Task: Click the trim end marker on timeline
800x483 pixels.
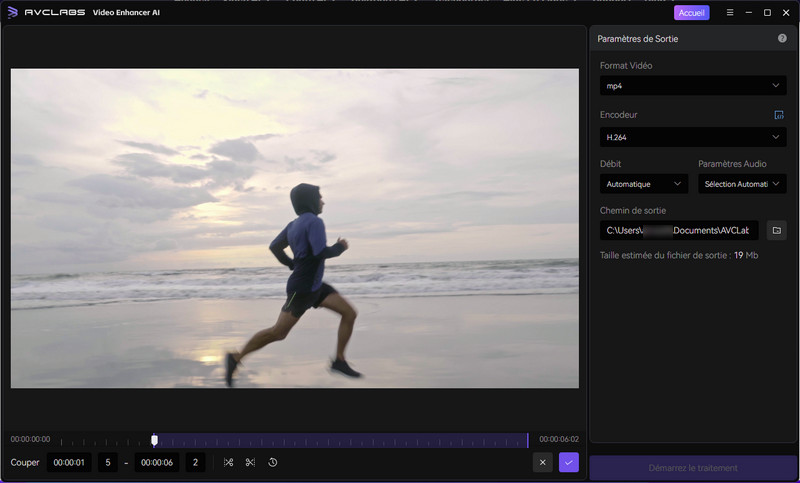Action: click(x=528, y=441)
